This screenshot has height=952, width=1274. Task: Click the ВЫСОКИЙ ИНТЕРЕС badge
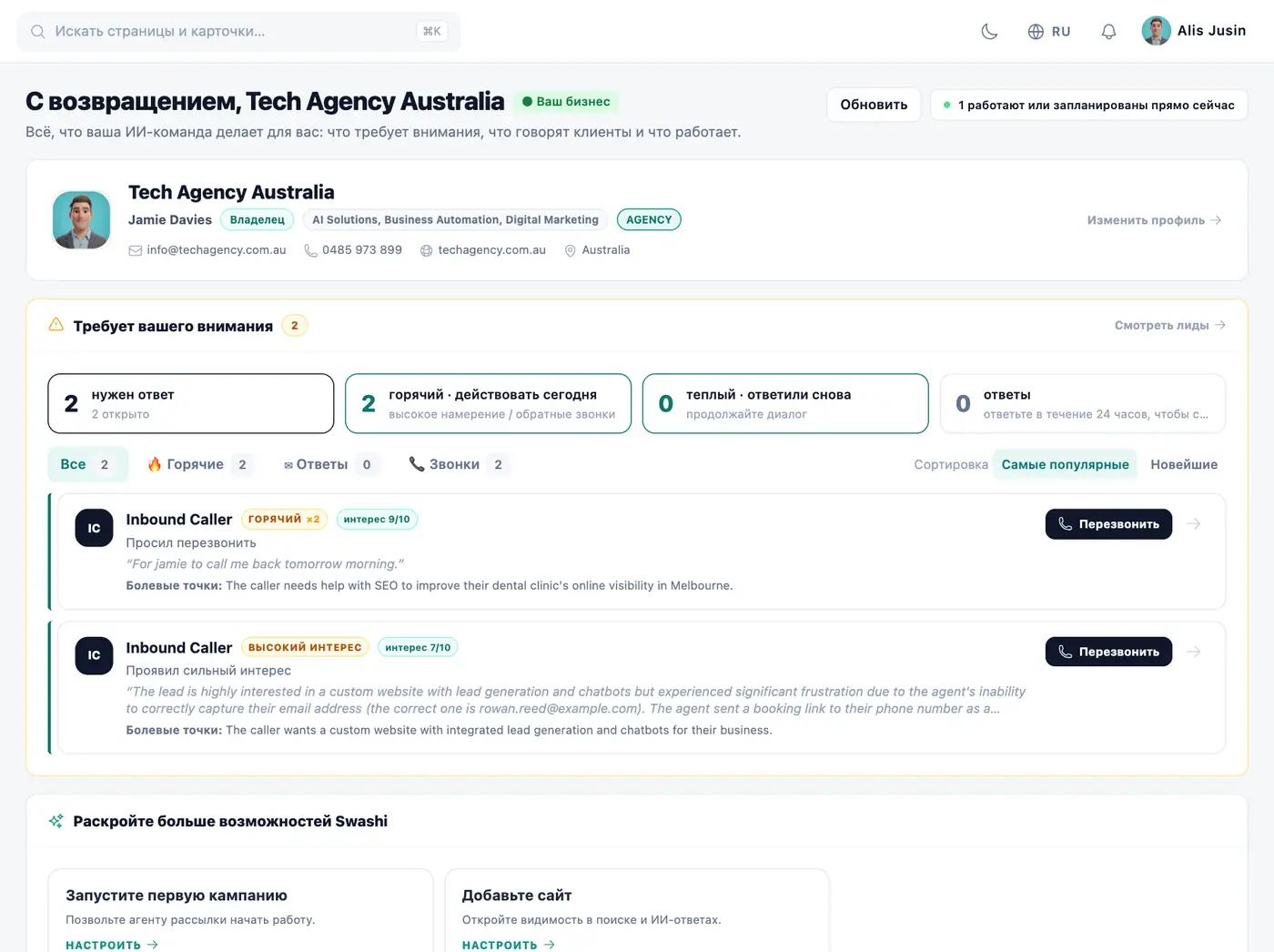click(x=305, y=648)
